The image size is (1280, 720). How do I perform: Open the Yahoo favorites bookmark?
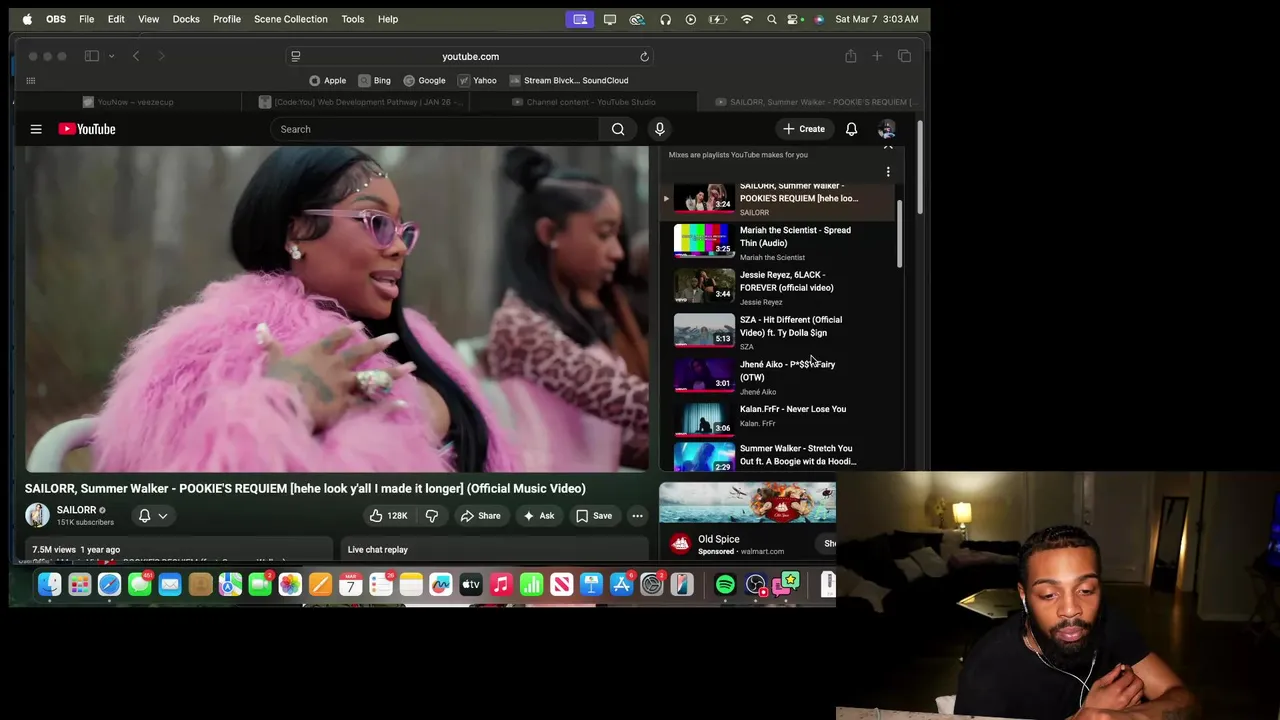(478, 80)
